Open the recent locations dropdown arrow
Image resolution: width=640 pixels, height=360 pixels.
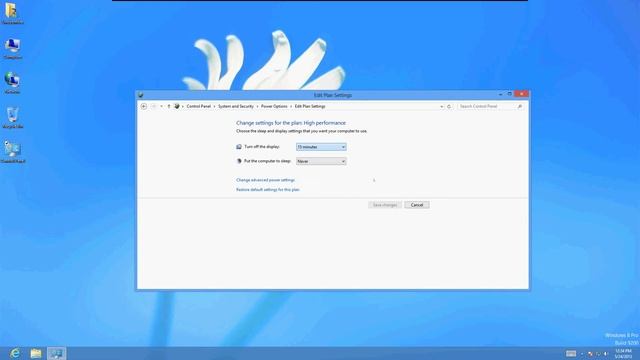click(162, 107)
